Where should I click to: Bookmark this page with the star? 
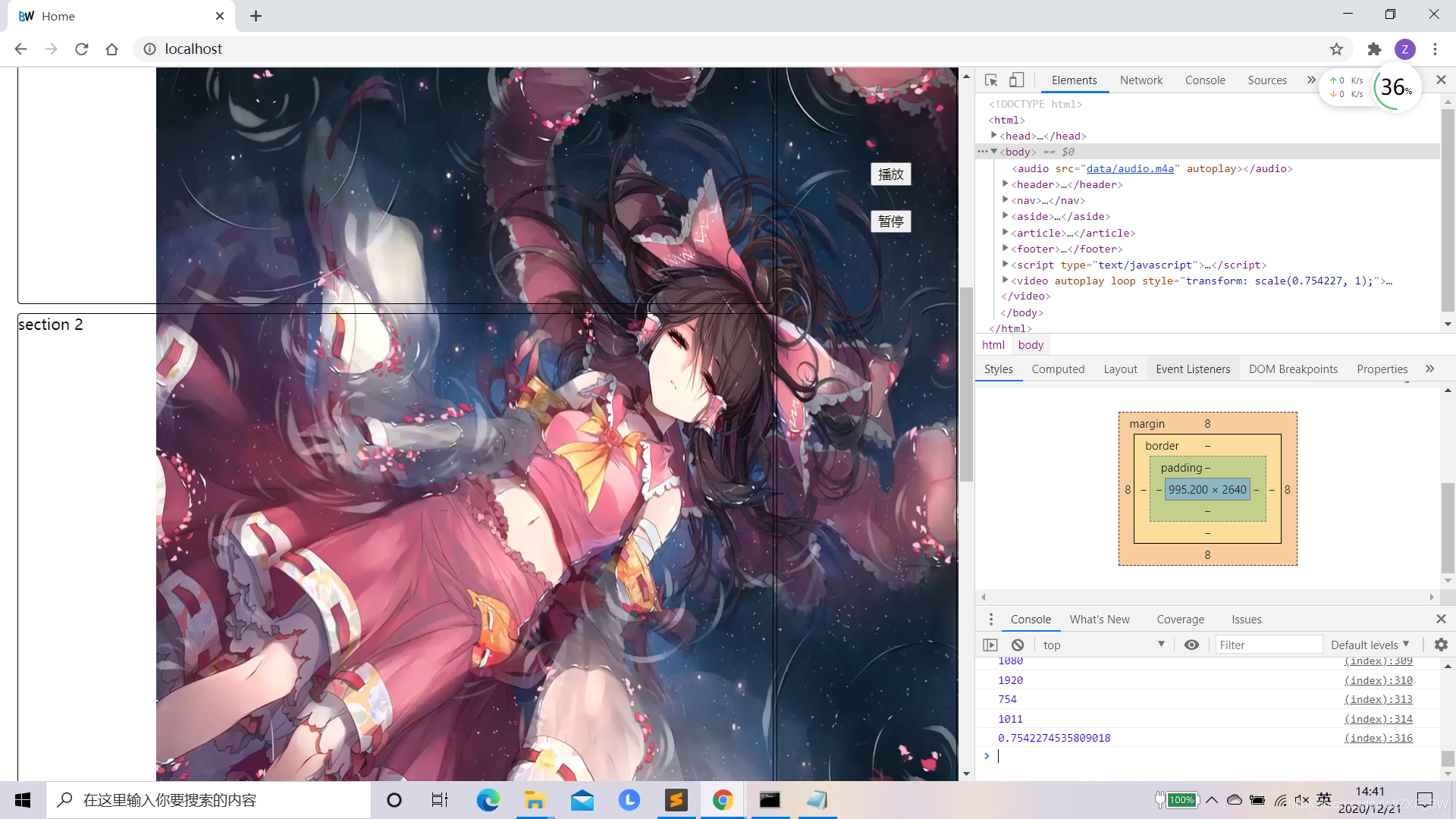1336,49
